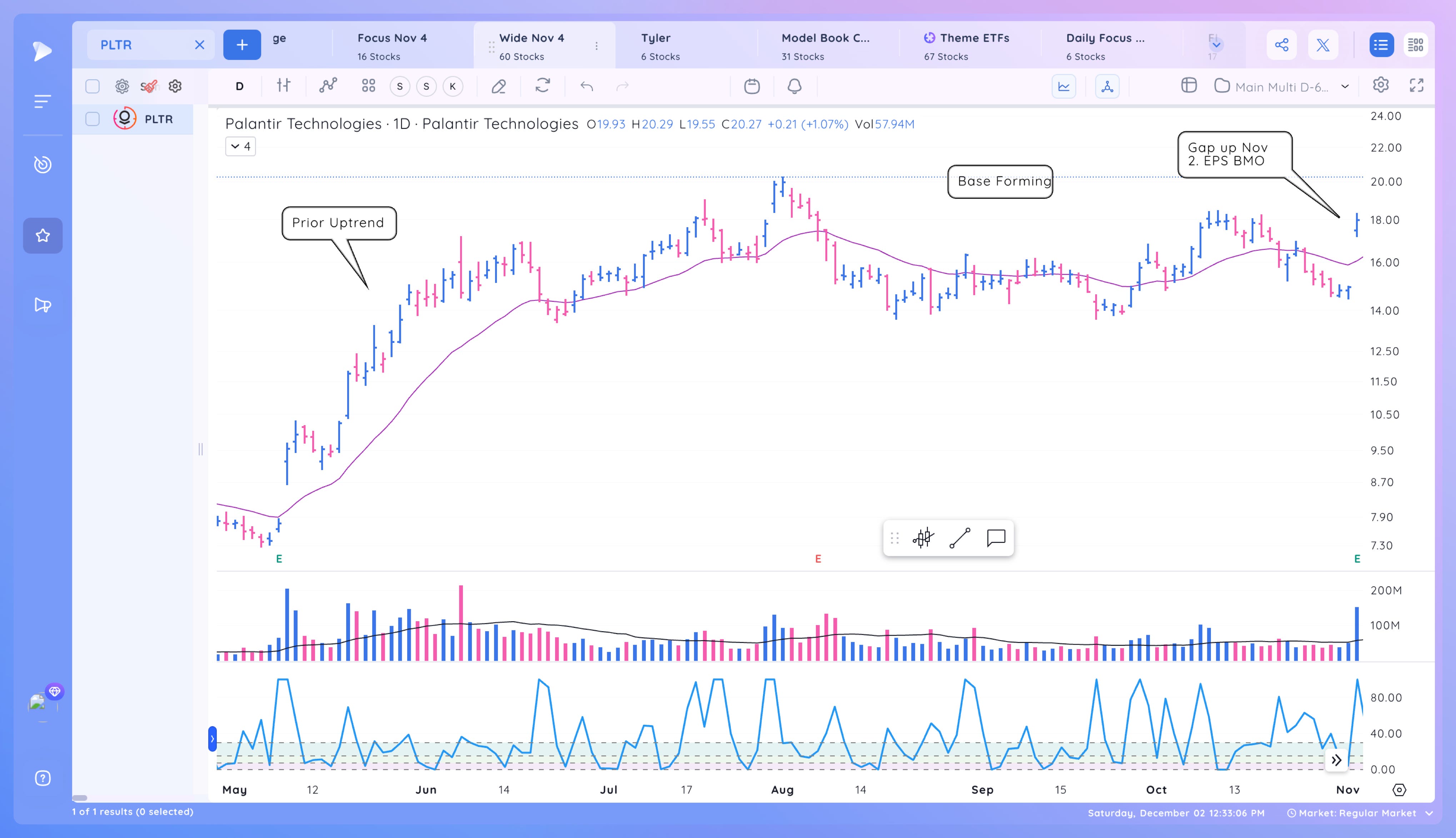1456x838 pixels.
Task: Select the list view layout button
Action: 1381,45
